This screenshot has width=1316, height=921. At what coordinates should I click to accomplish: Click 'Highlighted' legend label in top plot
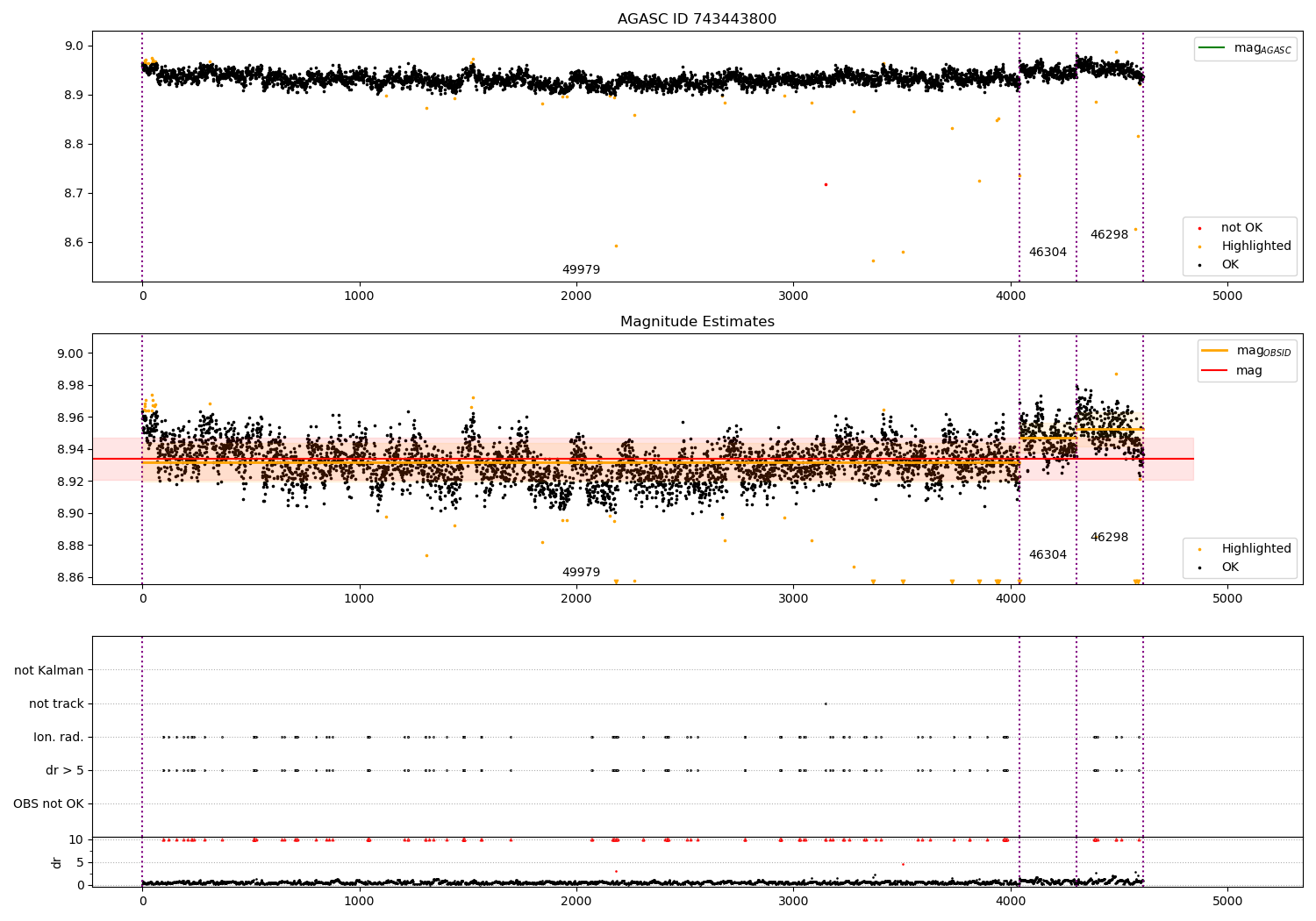pyautogui.click(x=1256, y=246)
